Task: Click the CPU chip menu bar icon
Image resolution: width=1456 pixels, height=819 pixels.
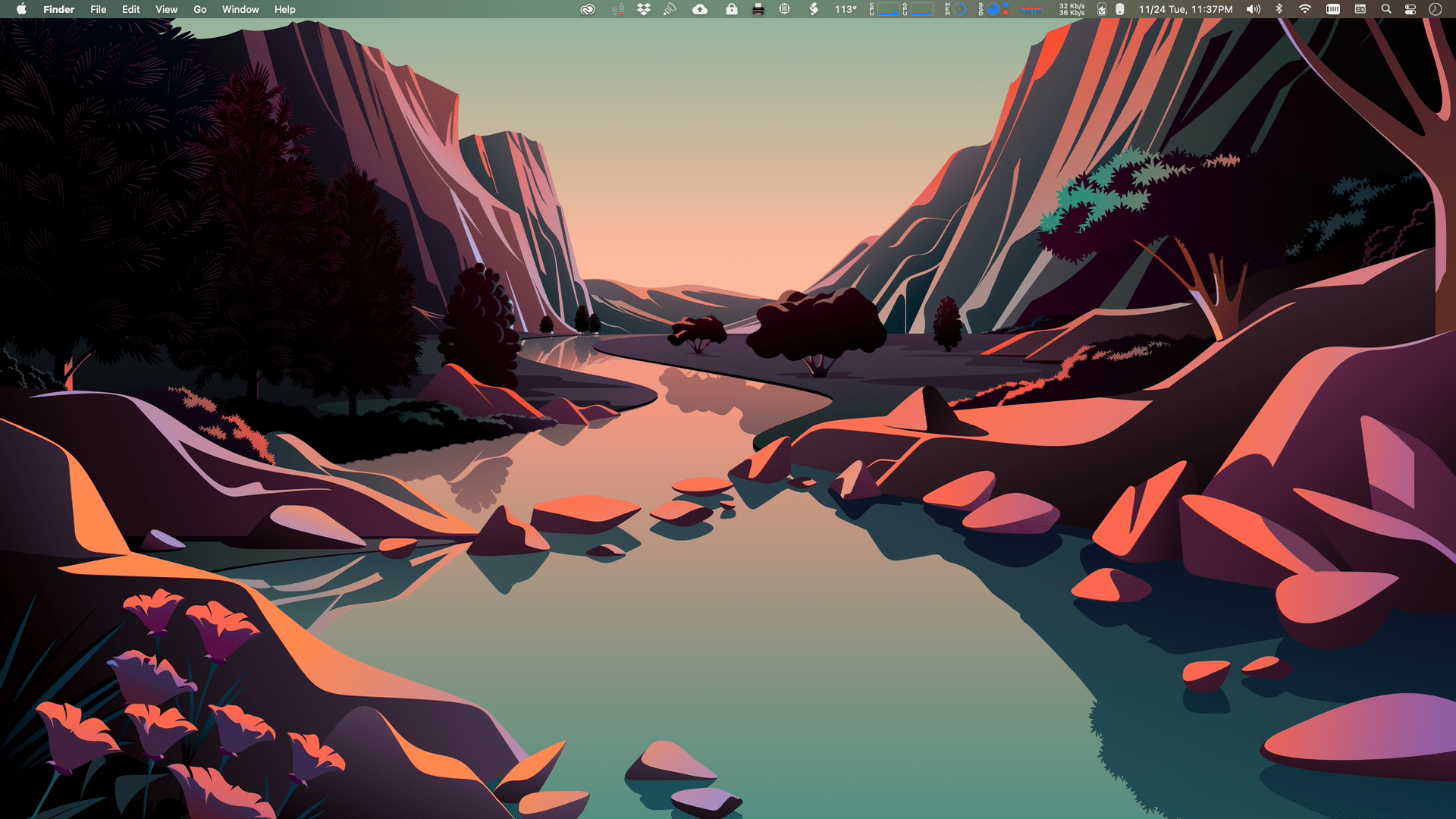Action: click(785, 9)
